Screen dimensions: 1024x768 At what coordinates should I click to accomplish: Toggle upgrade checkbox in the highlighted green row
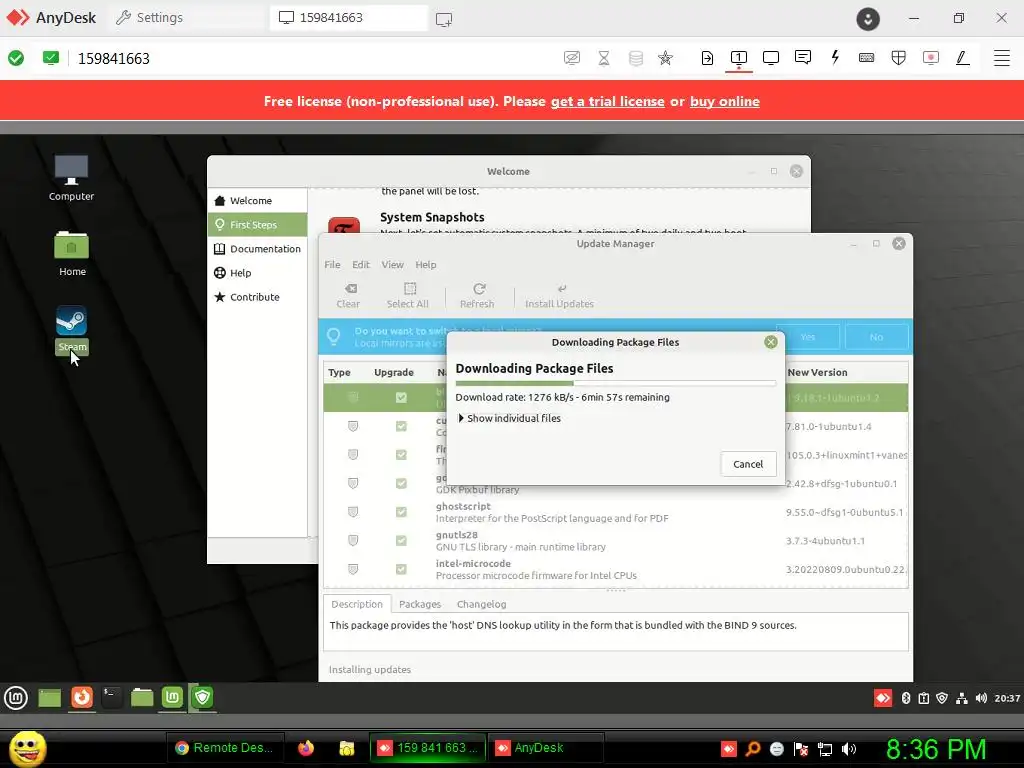(x=401, y=398)
